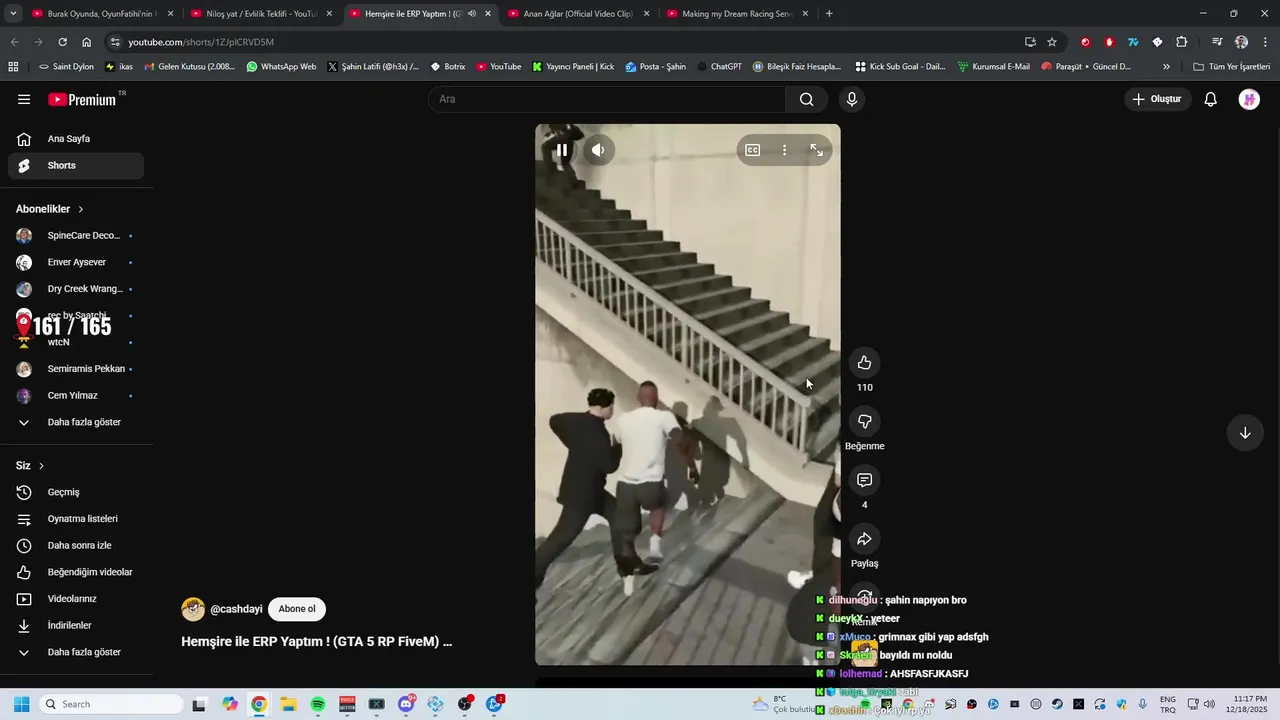This screenshot has width=1280, height=720.
Task: Click the cashdayi channel avatar
Action: point(193,609)
